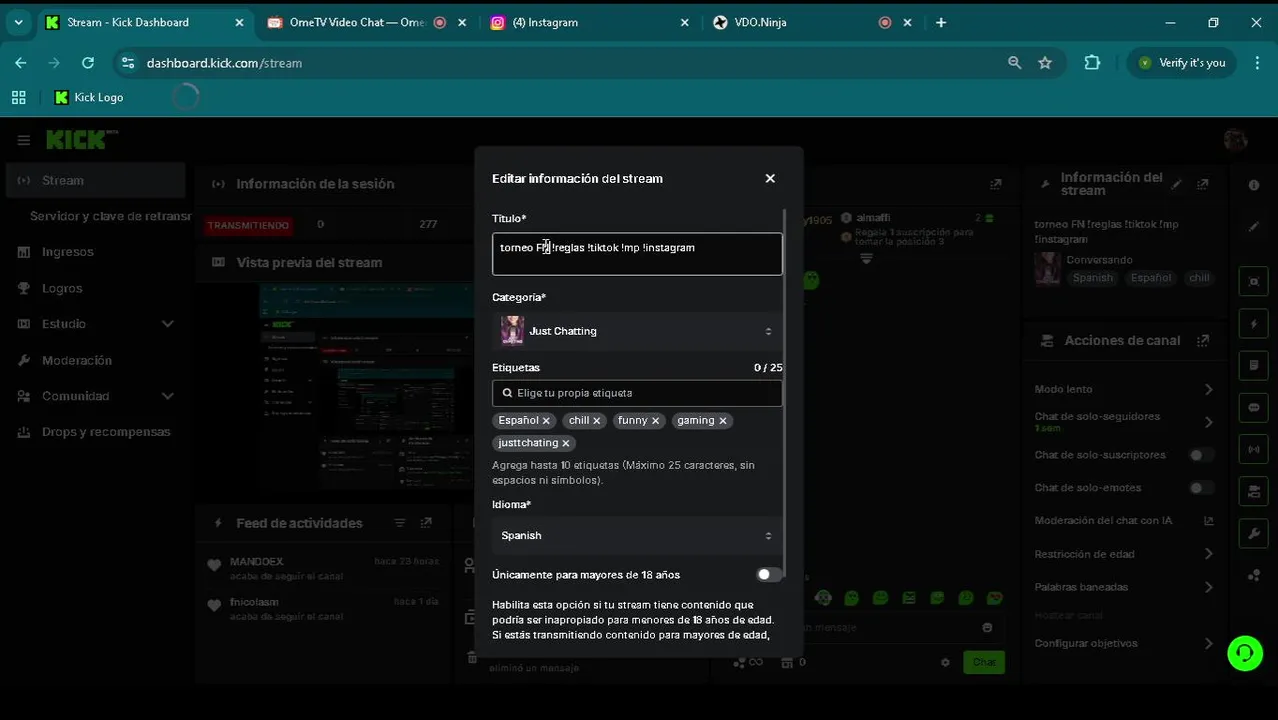Click the Verify it's you button

point(1181,63)
